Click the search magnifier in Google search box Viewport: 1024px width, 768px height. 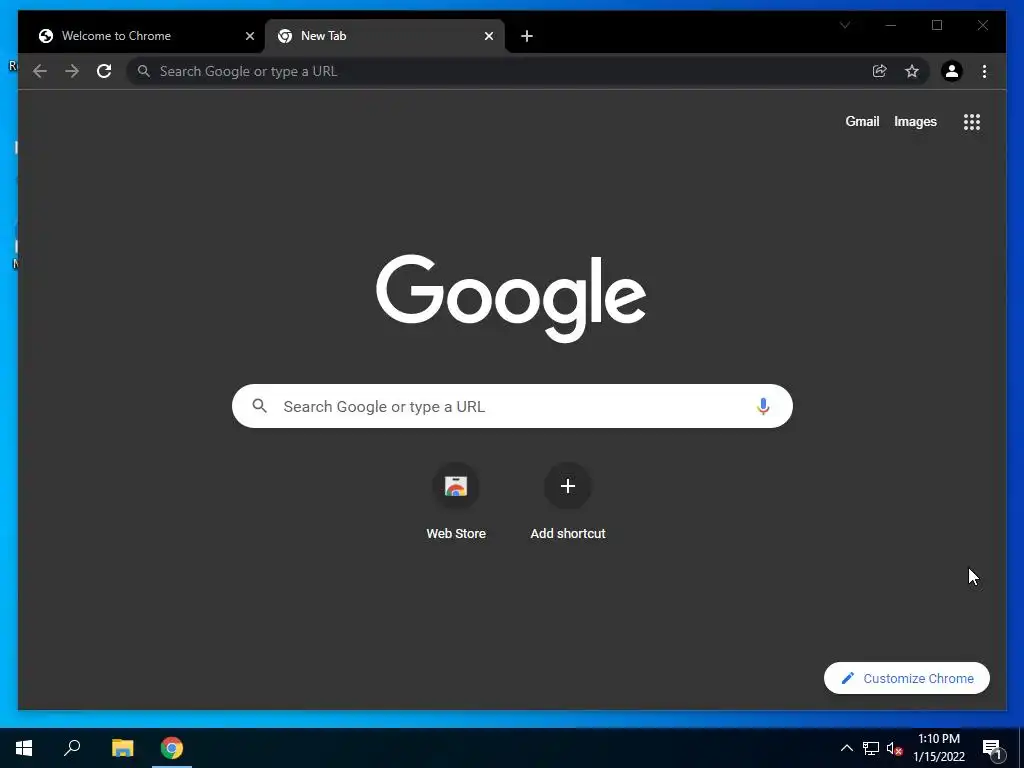pyautogui.click(x=259, y=406)
